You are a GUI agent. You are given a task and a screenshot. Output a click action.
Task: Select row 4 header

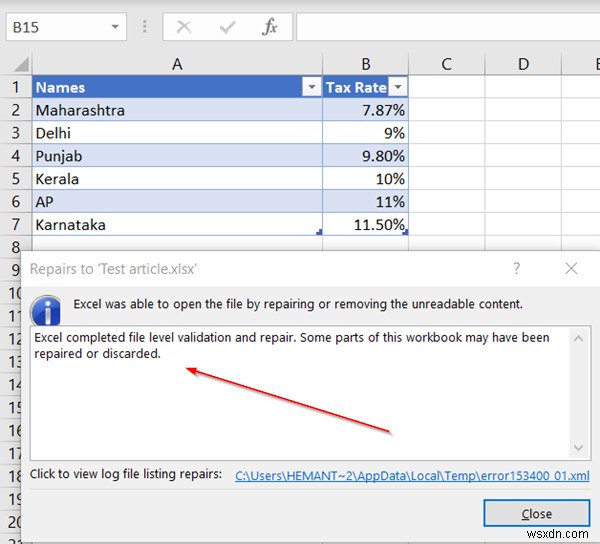[16, 156]
